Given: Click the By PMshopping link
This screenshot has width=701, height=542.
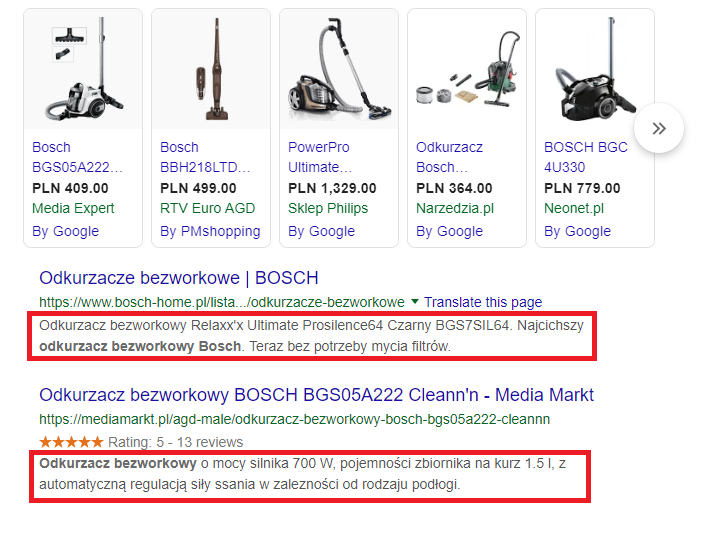Looking at the screenshot, I should [x=210, y=231].
